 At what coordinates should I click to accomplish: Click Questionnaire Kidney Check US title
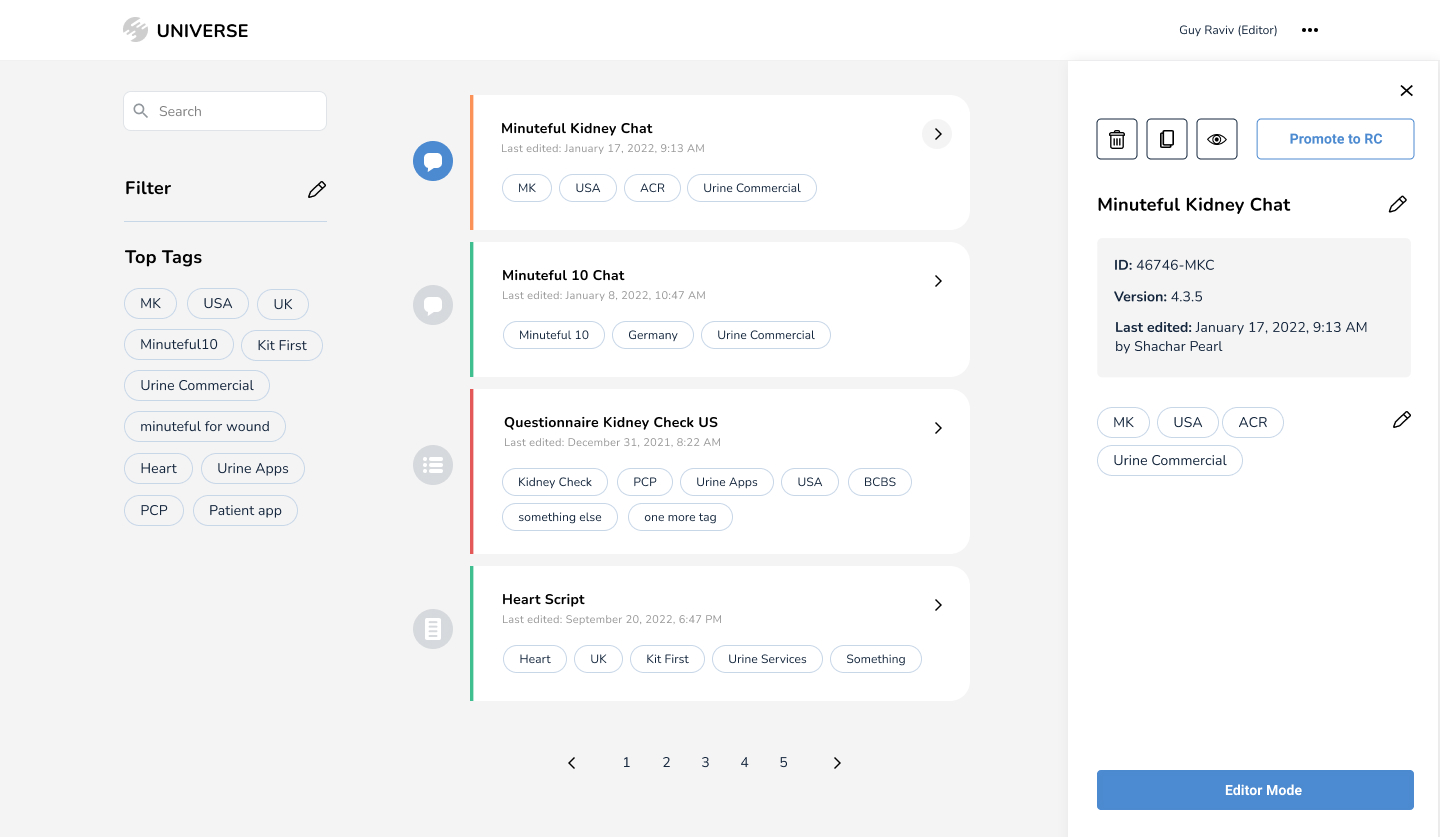click(x=611, y=422)
